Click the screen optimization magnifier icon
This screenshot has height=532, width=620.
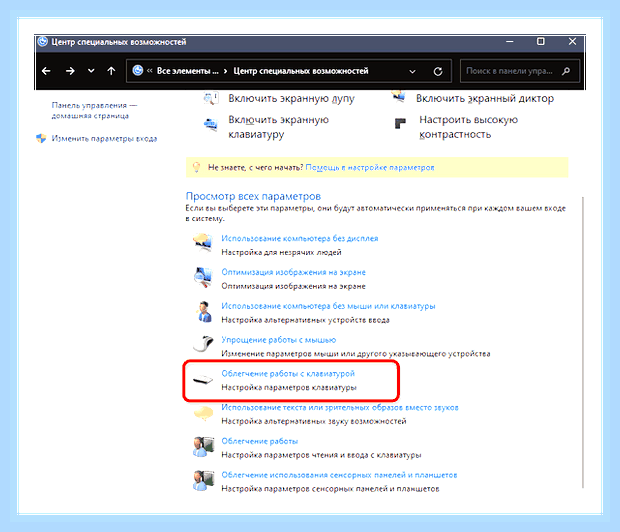coord(203,277)
